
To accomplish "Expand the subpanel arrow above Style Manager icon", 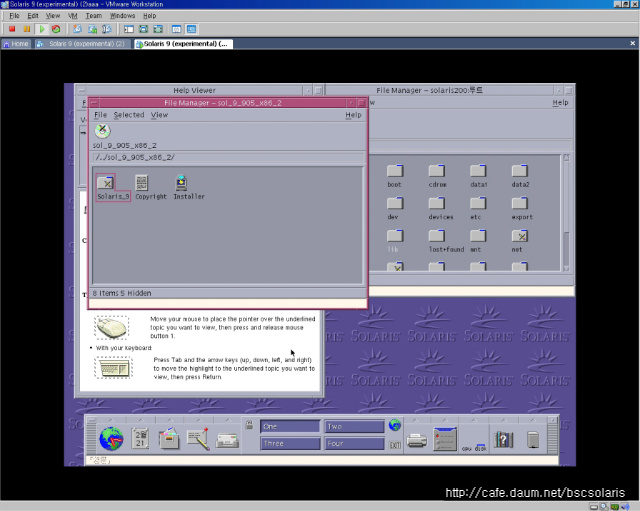I will 445,420.
